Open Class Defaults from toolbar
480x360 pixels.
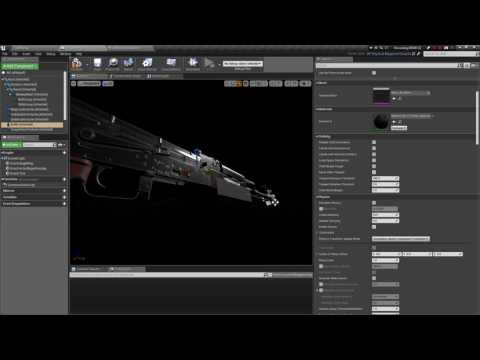(171, 63)
